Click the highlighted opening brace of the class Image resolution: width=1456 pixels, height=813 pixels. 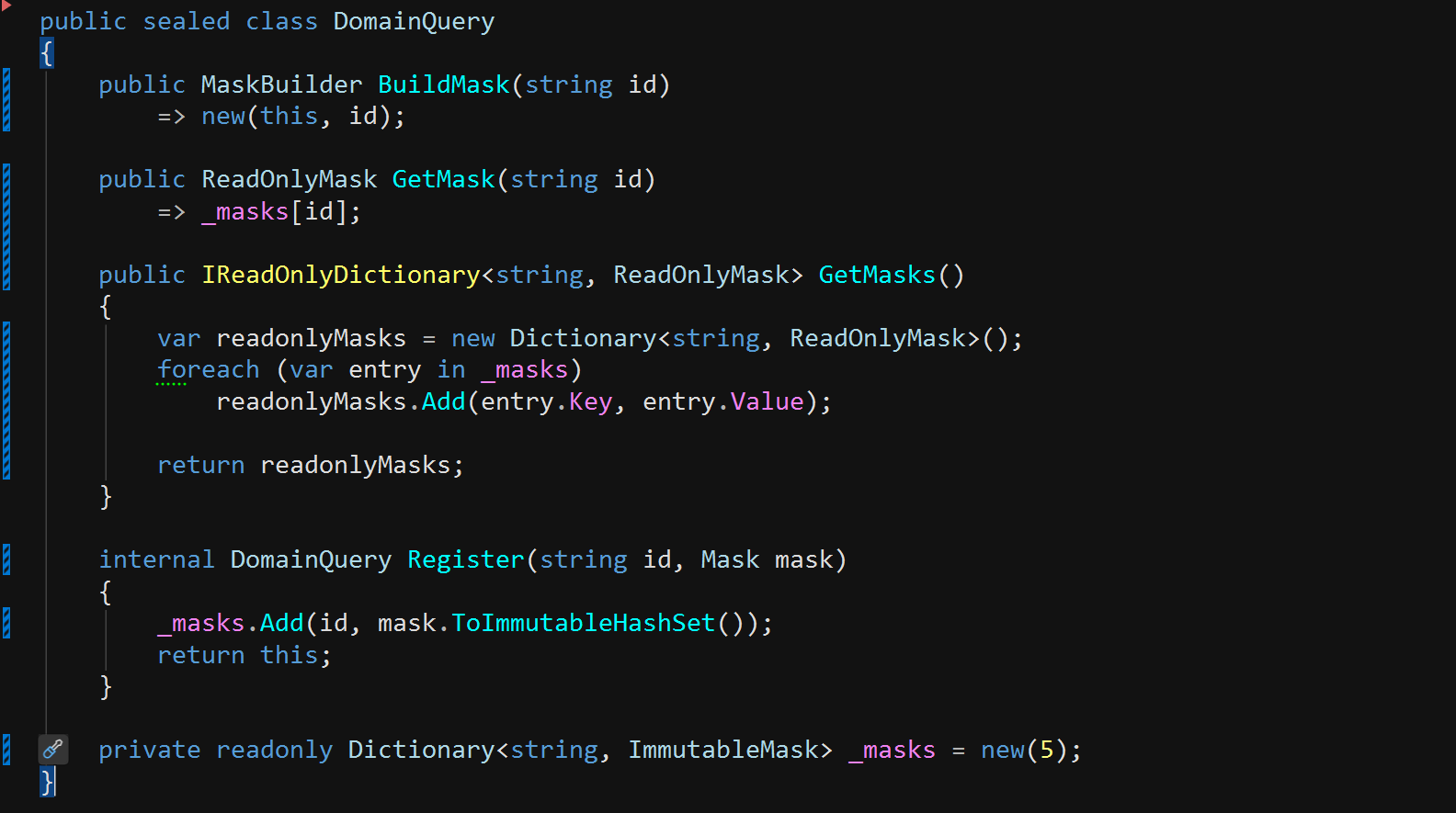coord(47,52)
